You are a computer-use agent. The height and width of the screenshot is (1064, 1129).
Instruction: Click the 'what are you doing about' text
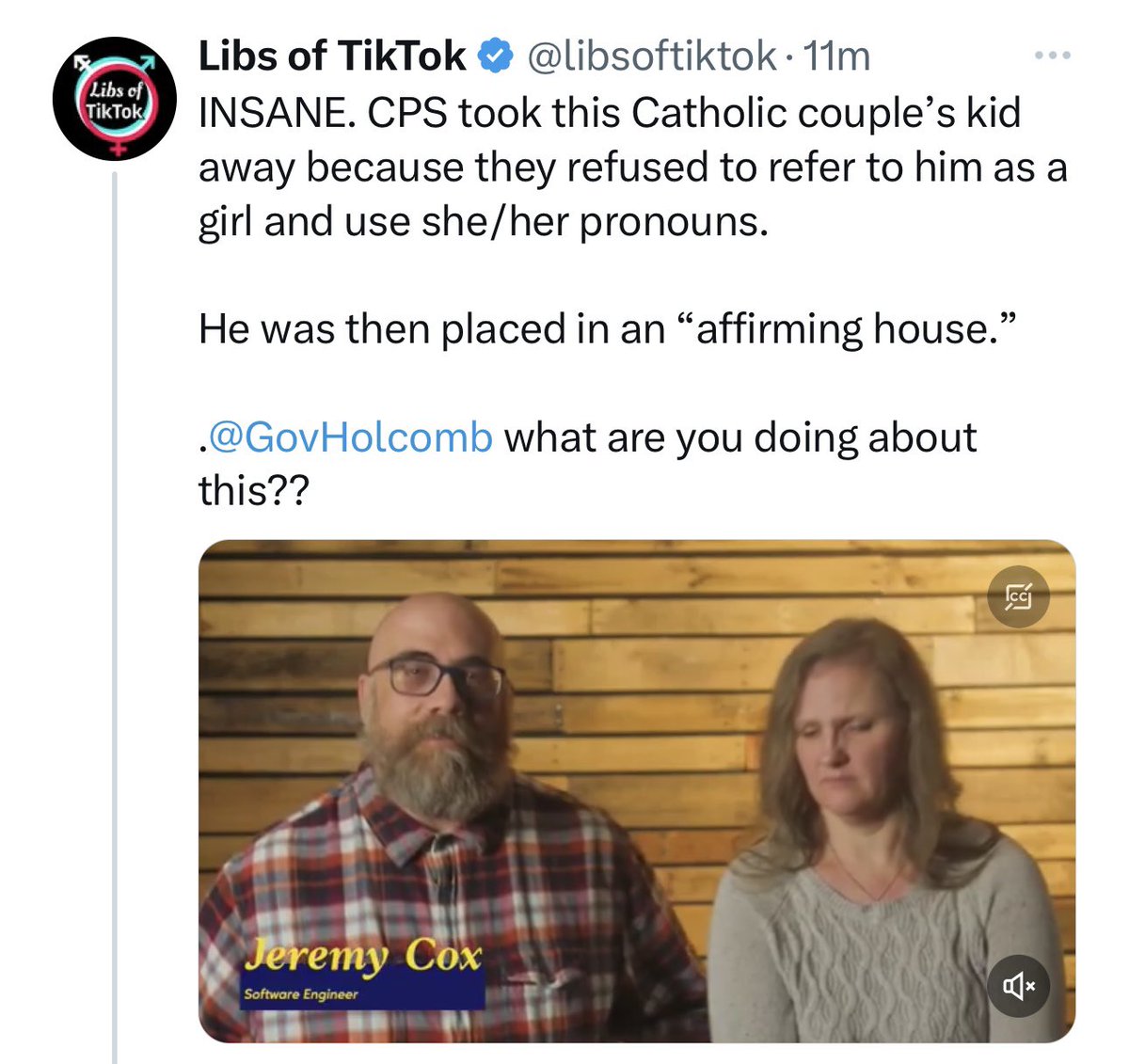click(740, 437)
